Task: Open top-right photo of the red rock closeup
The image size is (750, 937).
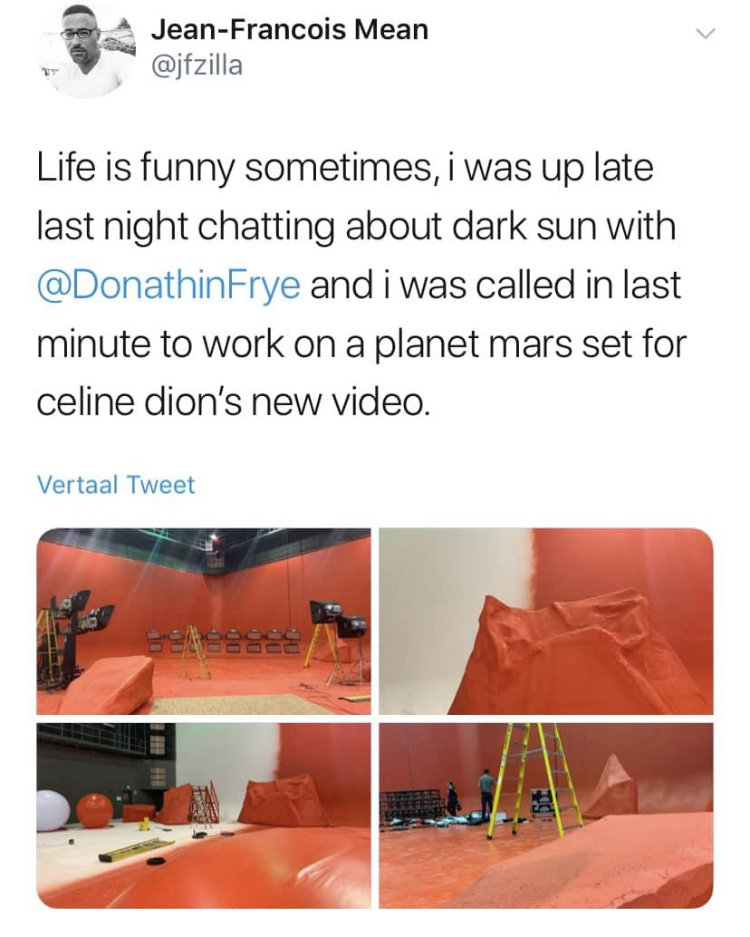Action: pyautogui.click(x=546, y=621)
